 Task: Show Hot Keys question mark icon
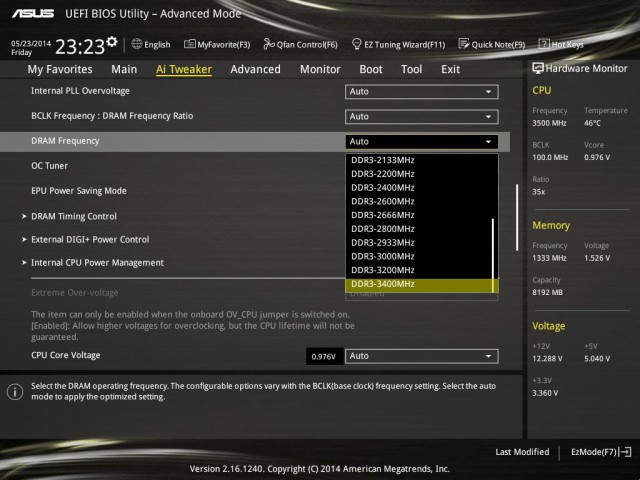544,44
